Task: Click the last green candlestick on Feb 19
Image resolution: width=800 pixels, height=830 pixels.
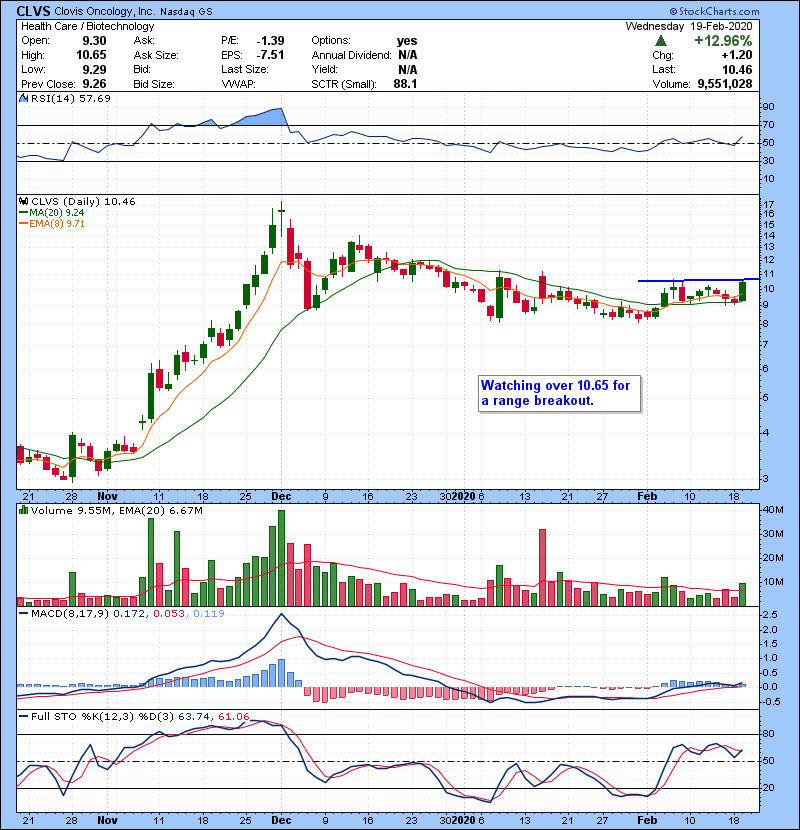Action: [x=743, y=291]
